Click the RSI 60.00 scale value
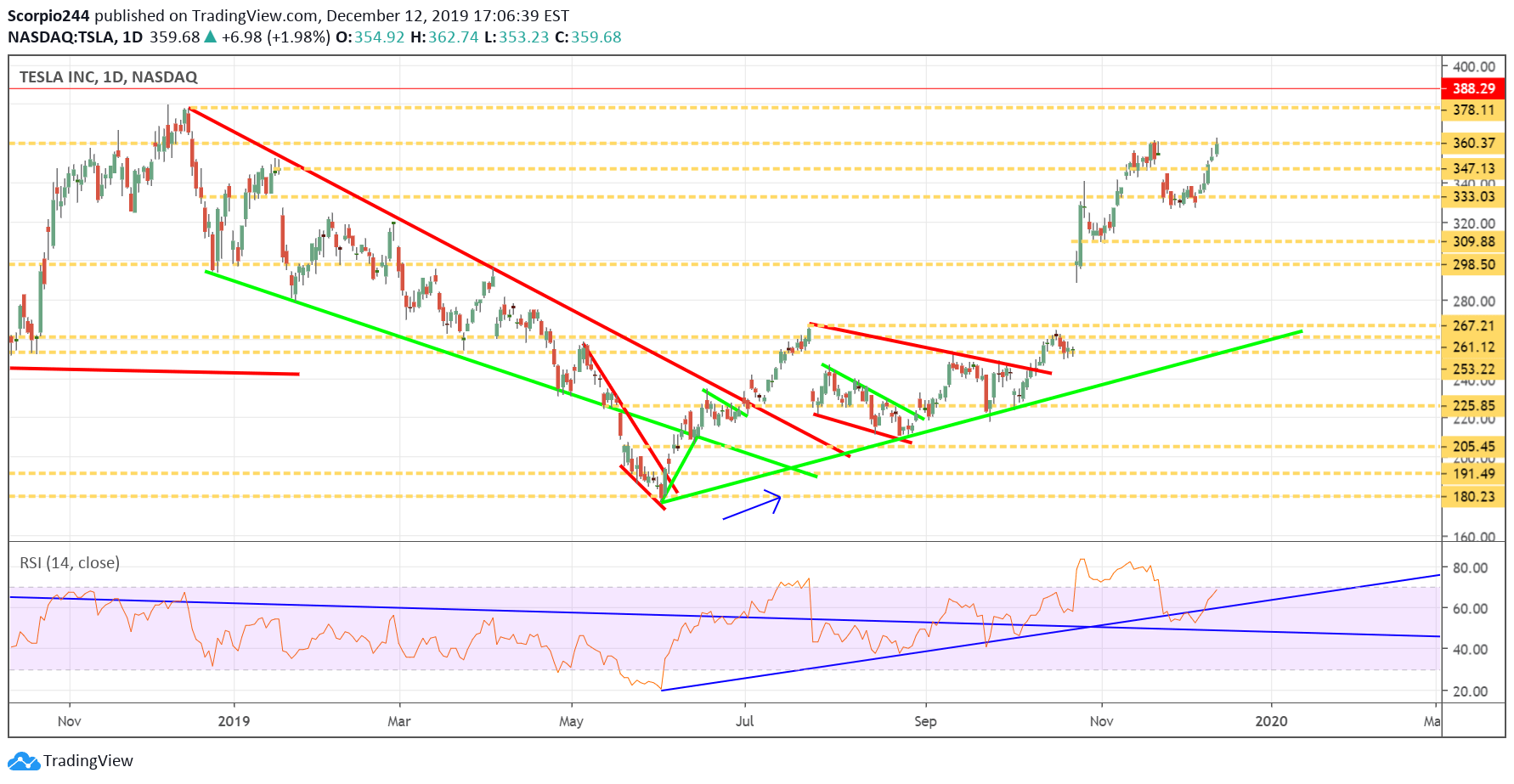 click(1470, 609)
